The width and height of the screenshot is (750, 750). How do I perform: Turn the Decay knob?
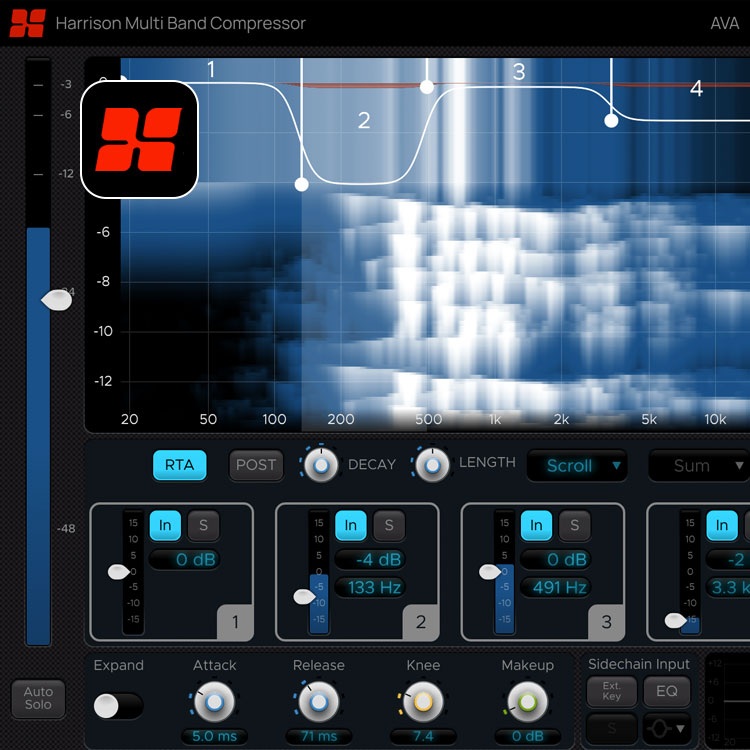(x=320, y=465)
